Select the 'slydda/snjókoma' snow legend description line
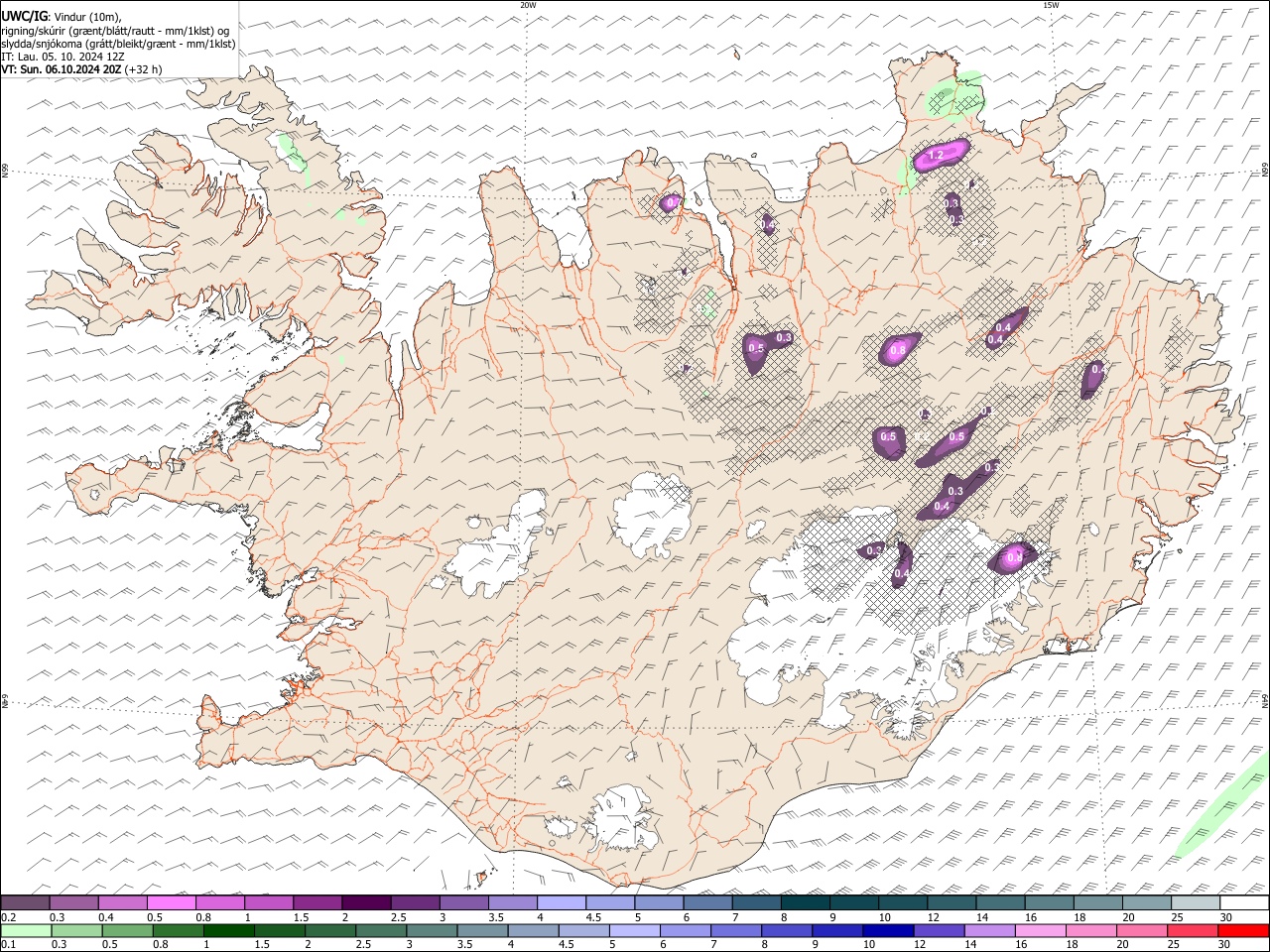The image size is (1270, 952). (x=118, y=44)
